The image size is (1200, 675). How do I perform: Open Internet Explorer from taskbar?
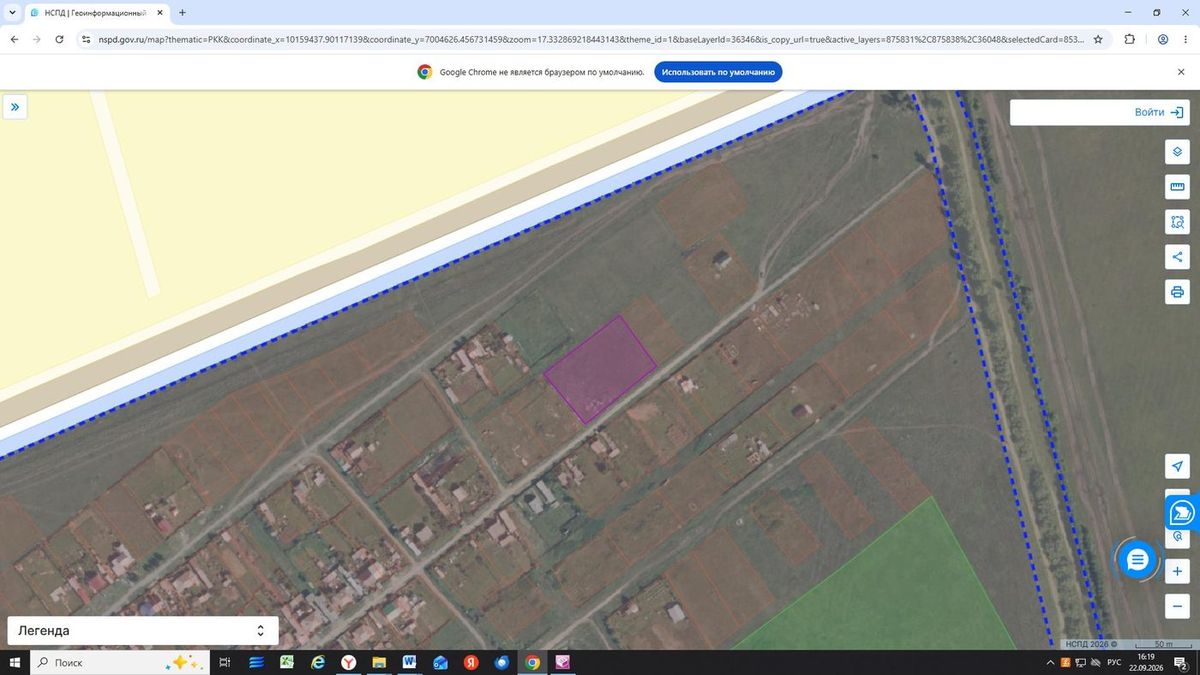pyautogui.click(x=318, y=662)
